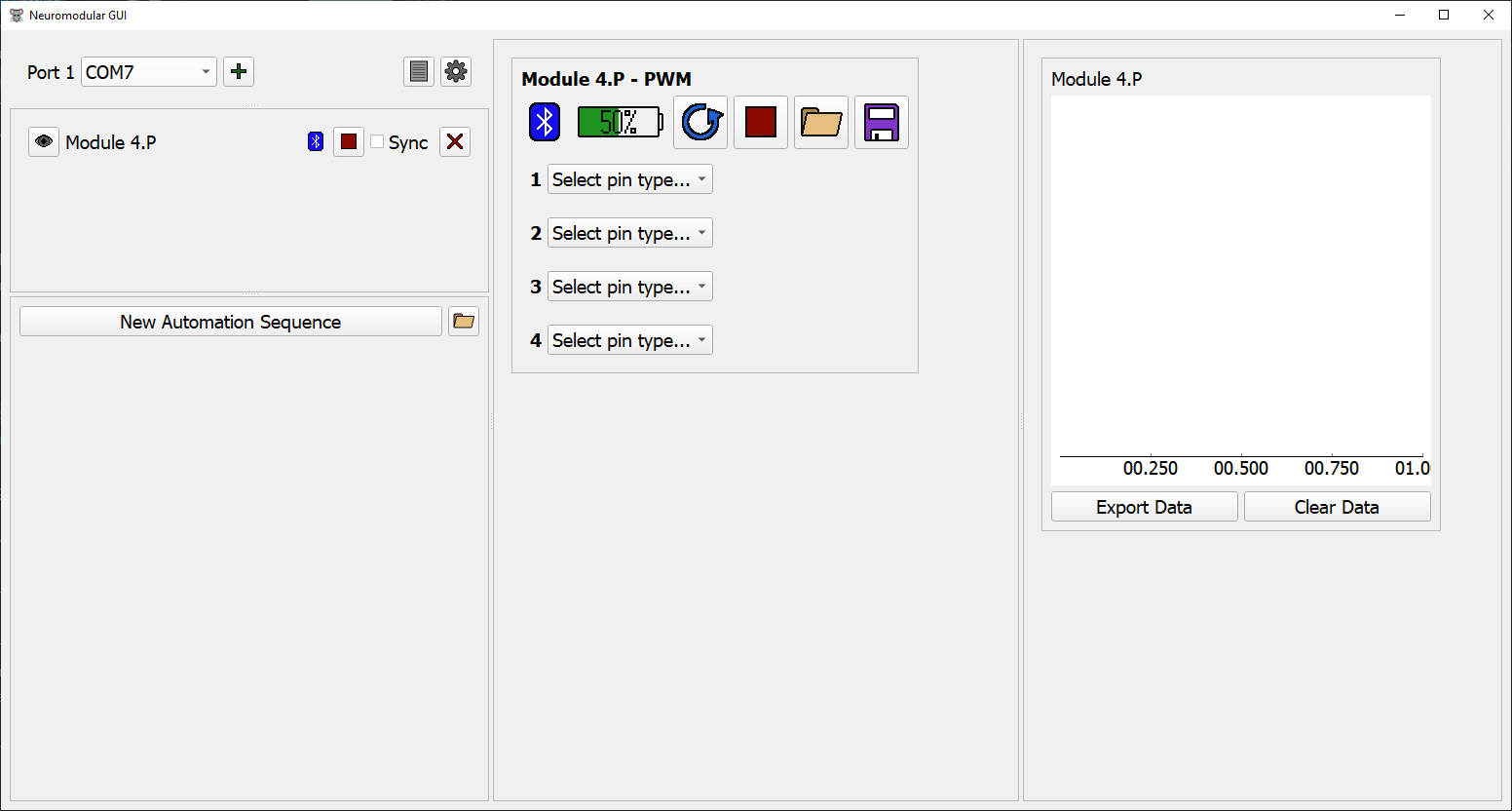The width and height of the screenshot is (1512, 811).
Task: Click the 50% battery indicator
Action: tap(620, 122)
